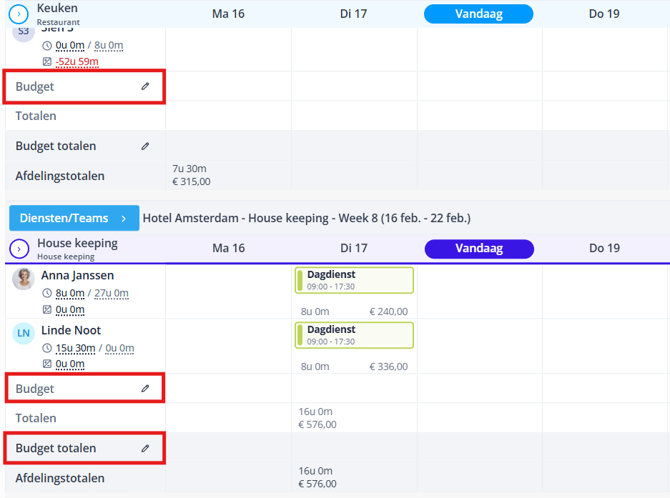Click the clock icon under Linde Noot
The width and height of the screenshot is (670, 498).
[47, 349]
